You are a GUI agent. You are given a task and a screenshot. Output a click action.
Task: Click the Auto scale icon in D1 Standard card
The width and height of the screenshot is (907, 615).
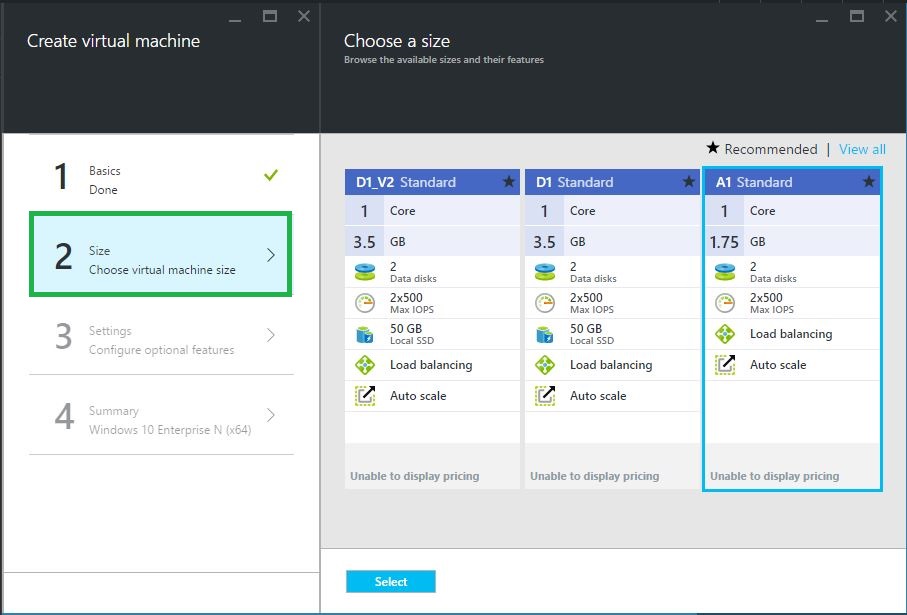pyautogui.click(x=545, y=396)
